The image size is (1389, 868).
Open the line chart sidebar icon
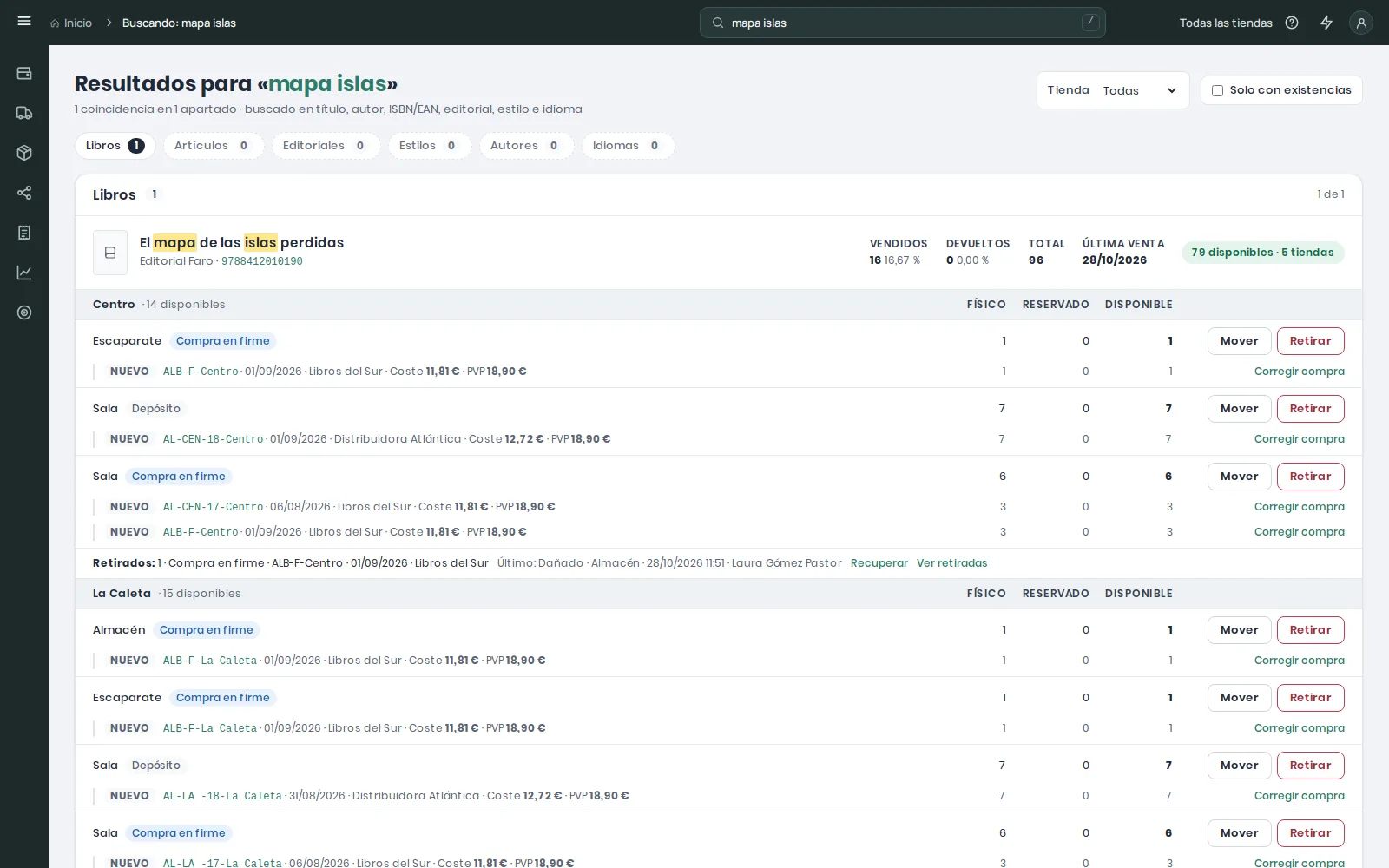(x=24, y=273)
